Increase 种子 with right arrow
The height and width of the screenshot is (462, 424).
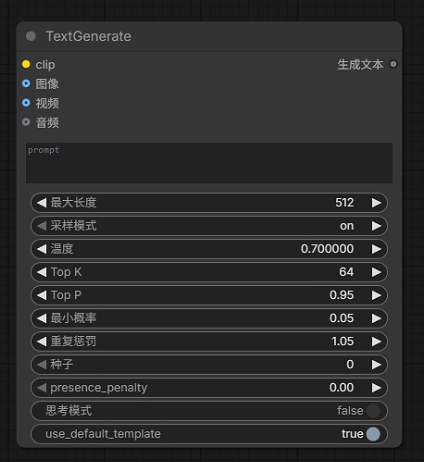point(376,364)
